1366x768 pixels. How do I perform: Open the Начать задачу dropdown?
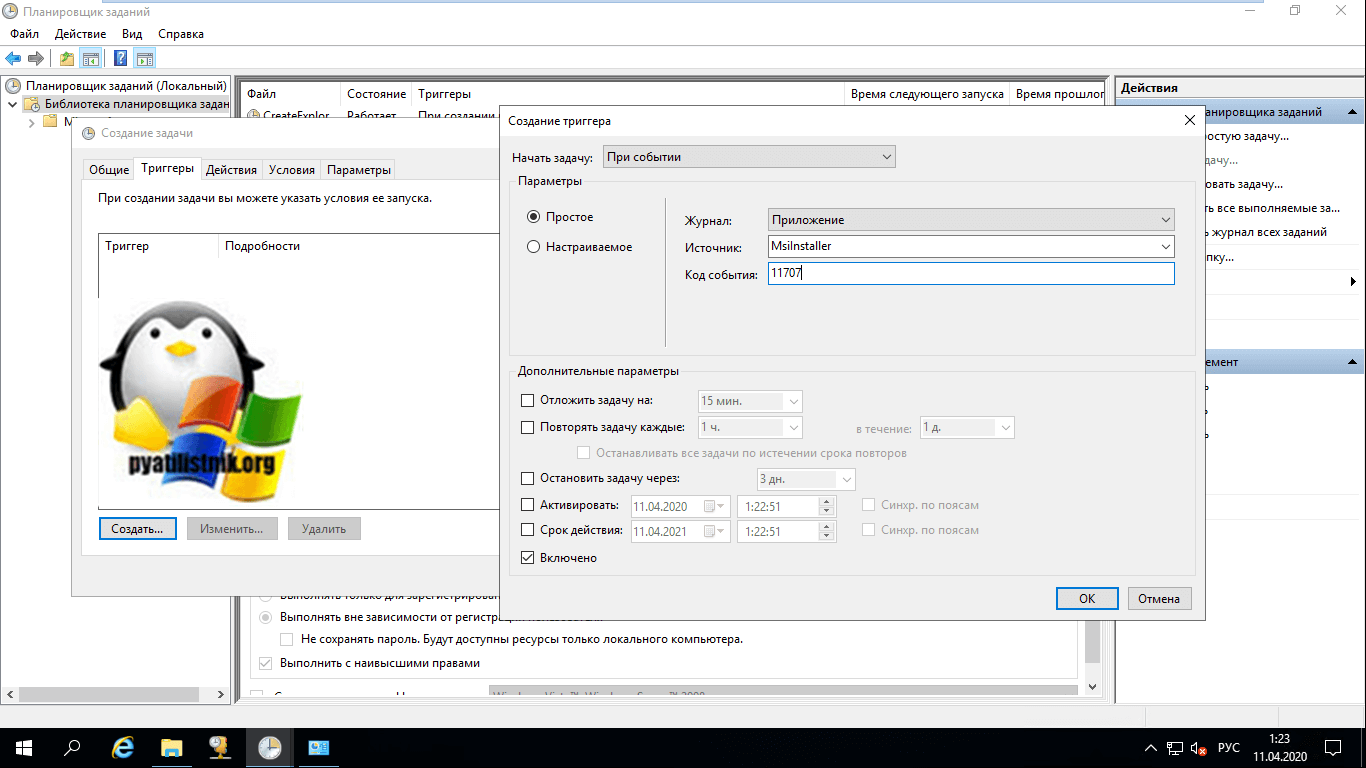[749, 157]
